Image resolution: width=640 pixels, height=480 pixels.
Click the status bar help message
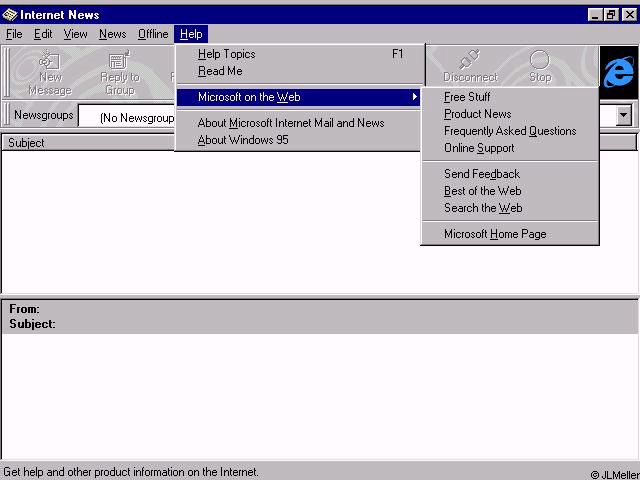click(x=131, y=472)
